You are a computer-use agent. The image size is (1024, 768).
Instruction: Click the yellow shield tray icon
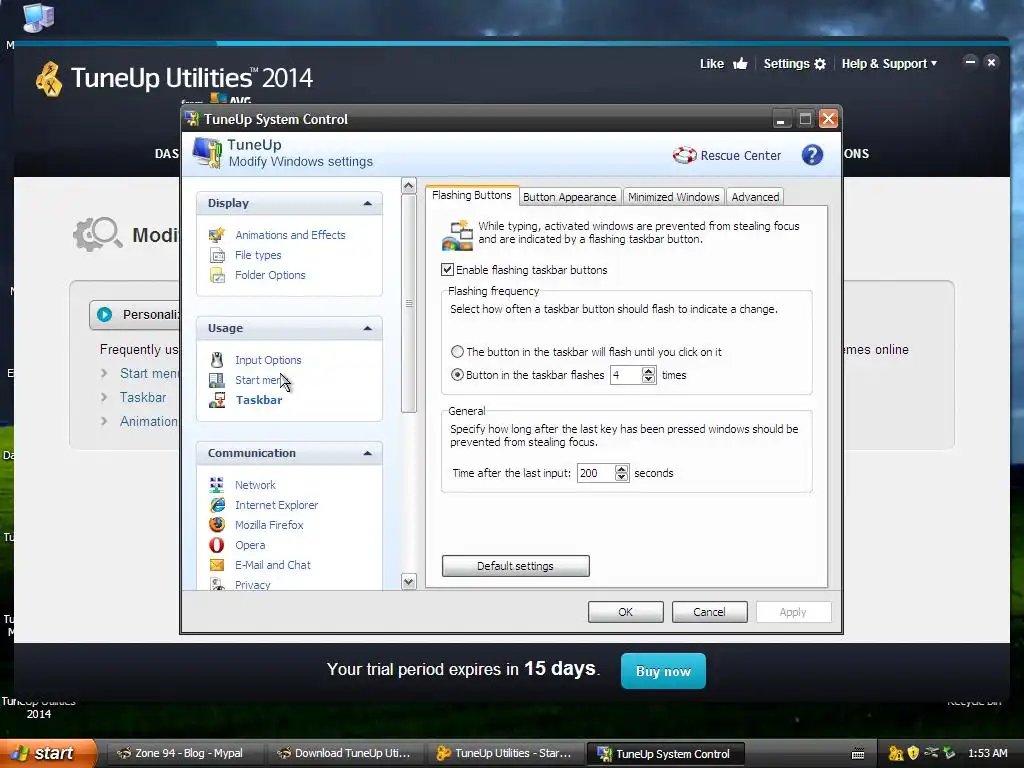(x=913, y=753)
